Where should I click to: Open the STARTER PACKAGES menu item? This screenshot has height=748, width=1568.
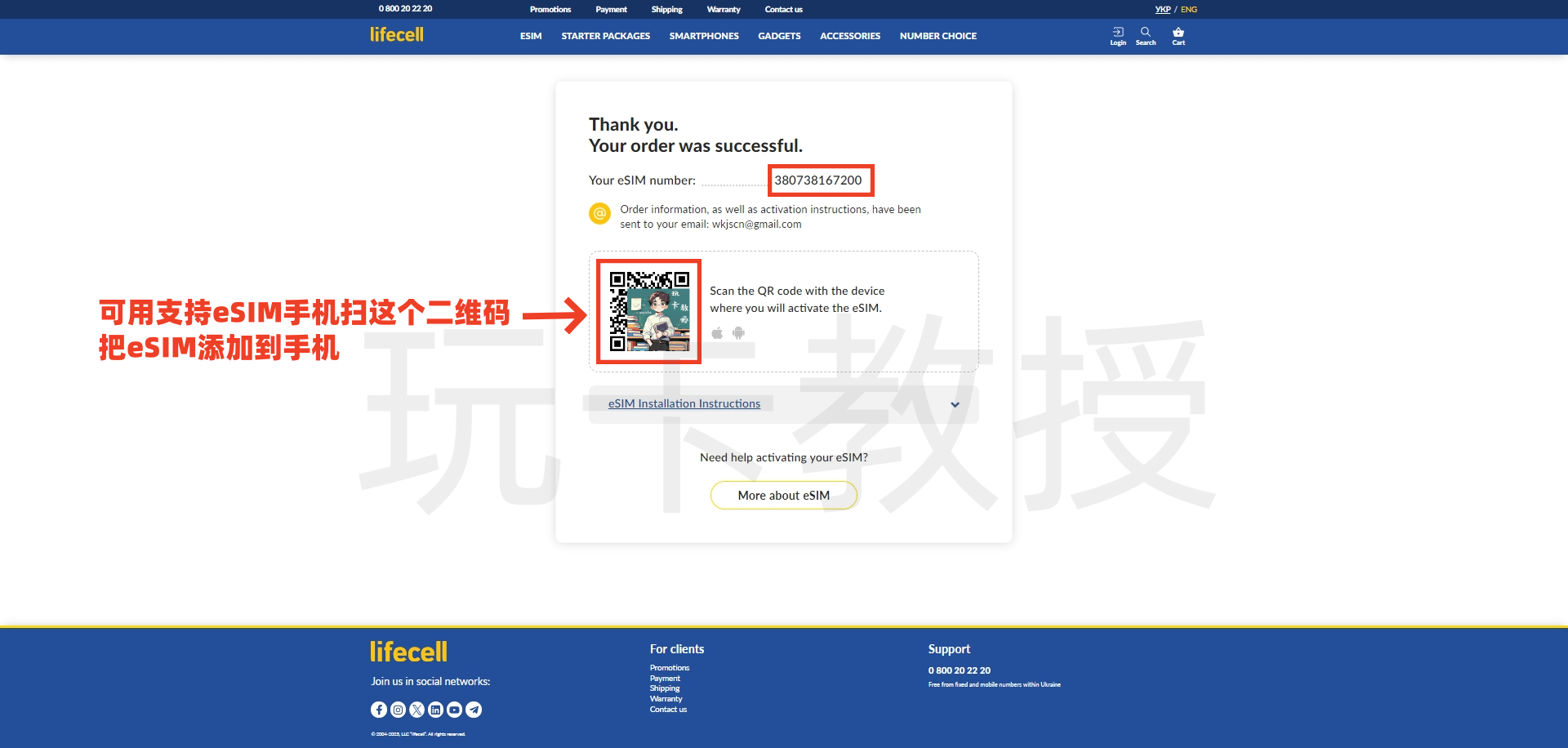[606, 36]
